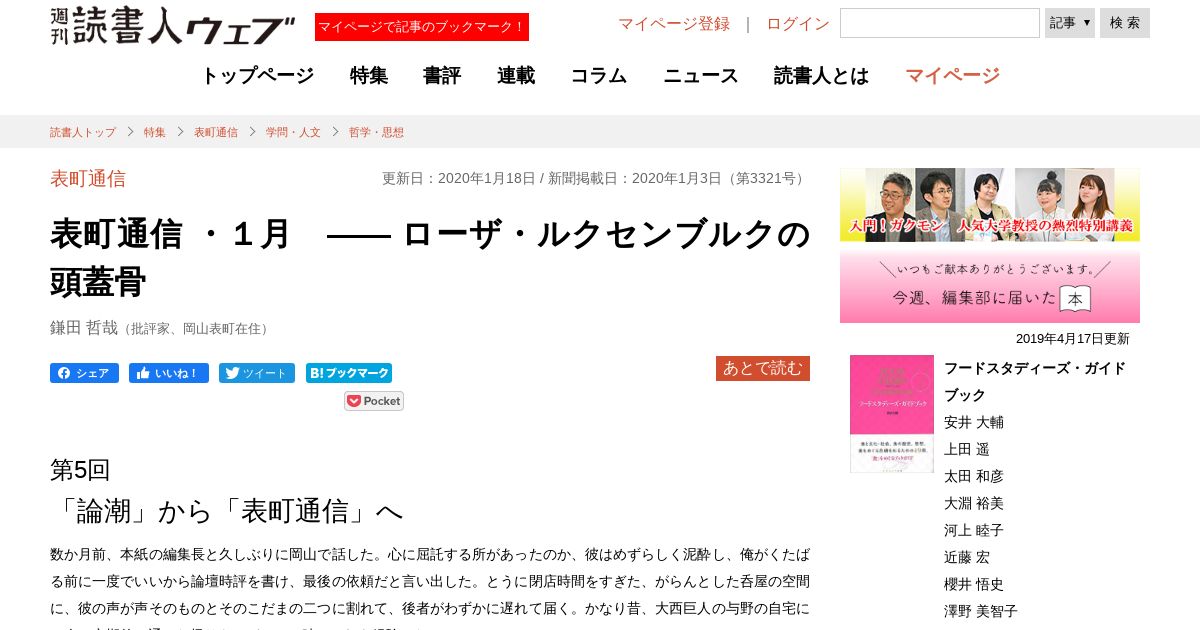This screenshot has width=1200, height=630.
Task: Open ニュース in the main navigation
Action: tap(701, 75)
